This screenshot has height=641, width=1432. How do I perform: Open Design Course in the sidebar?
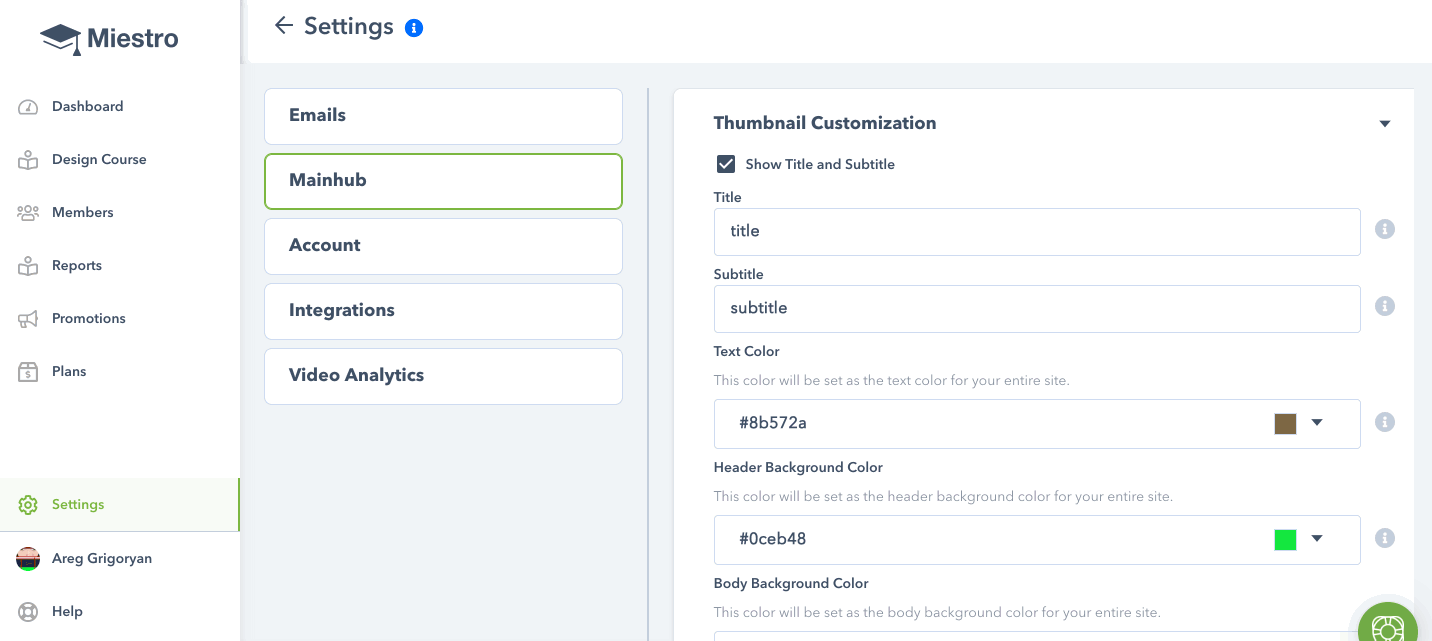(x=99, y=160)
